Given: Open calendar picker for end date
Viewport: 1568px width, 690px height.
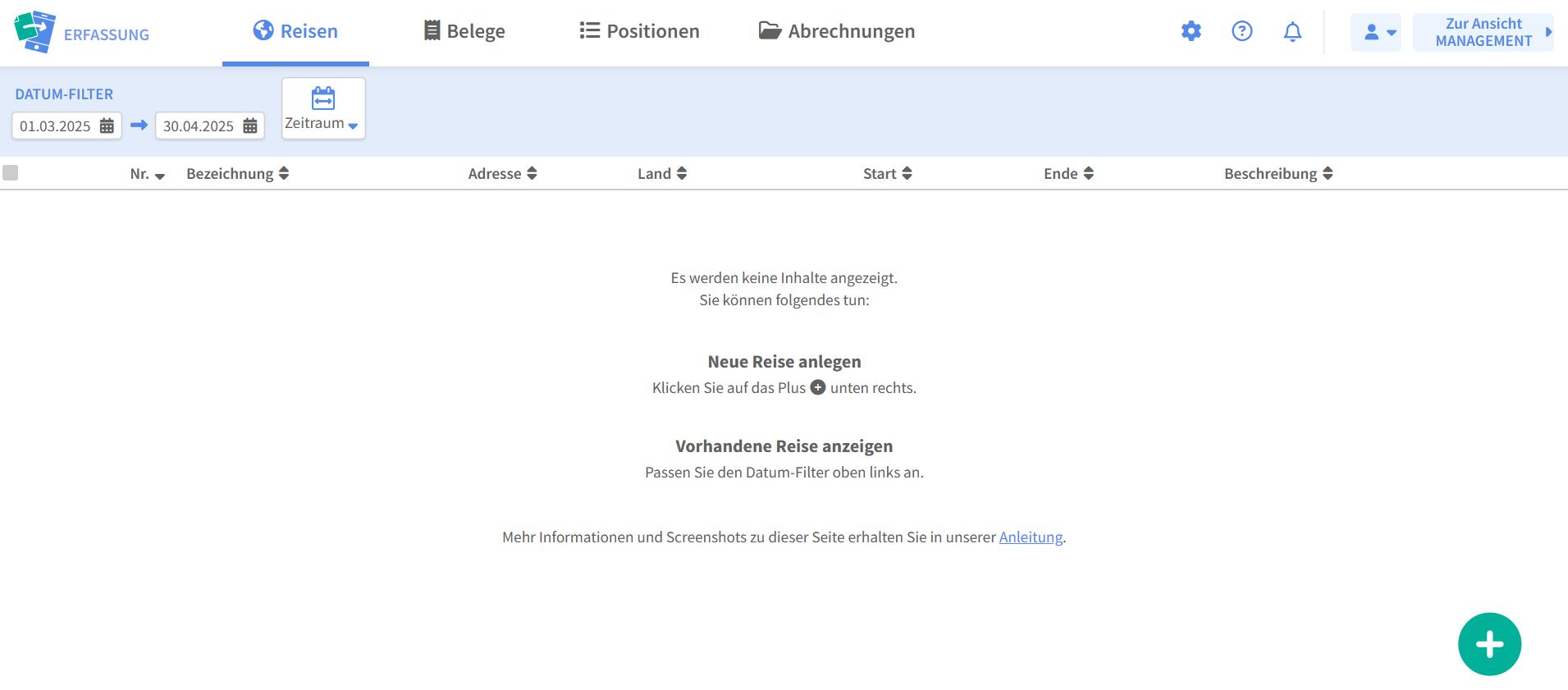Looking at the screenshot, I should pyautogui.click(x=250, y=126).
